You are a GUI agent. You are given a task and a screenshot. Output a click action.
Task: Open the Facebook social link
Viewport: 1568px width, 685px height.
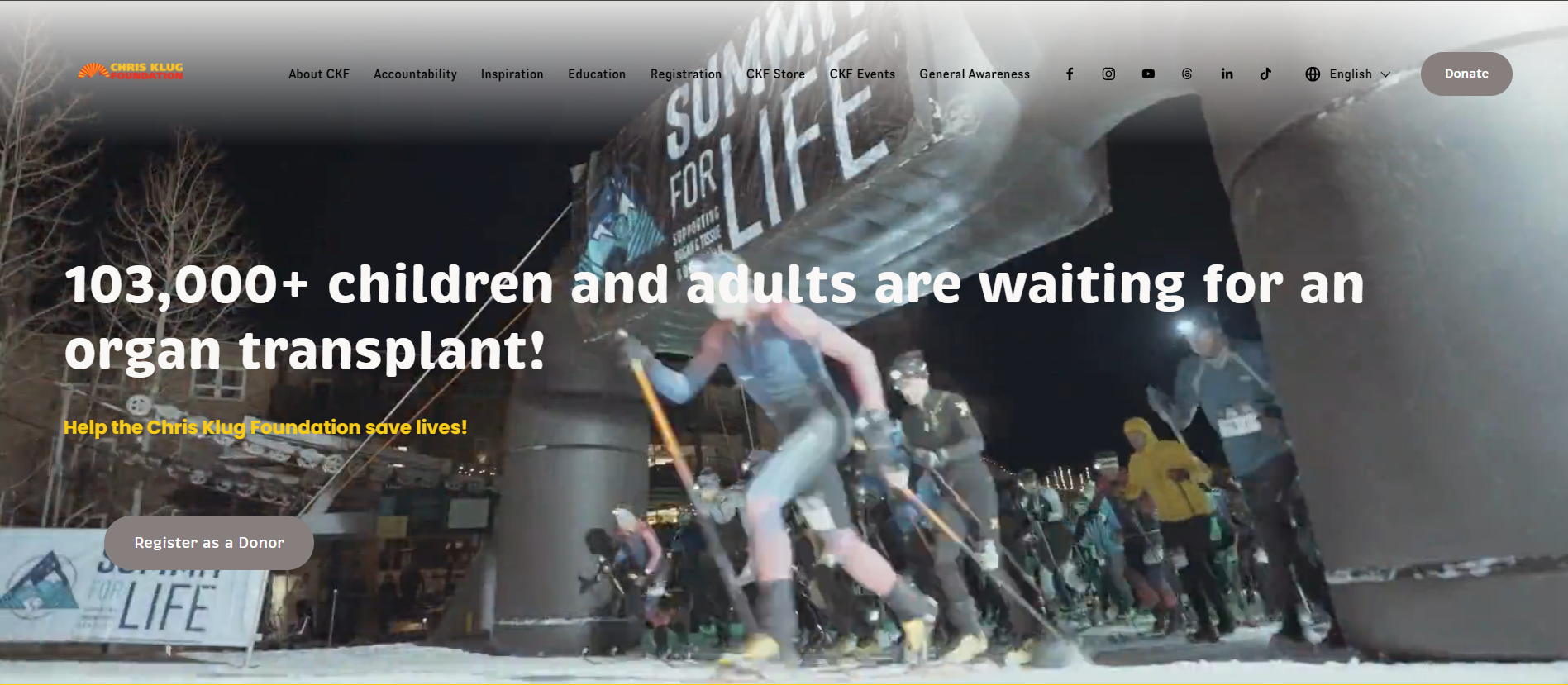[1070, 74]
